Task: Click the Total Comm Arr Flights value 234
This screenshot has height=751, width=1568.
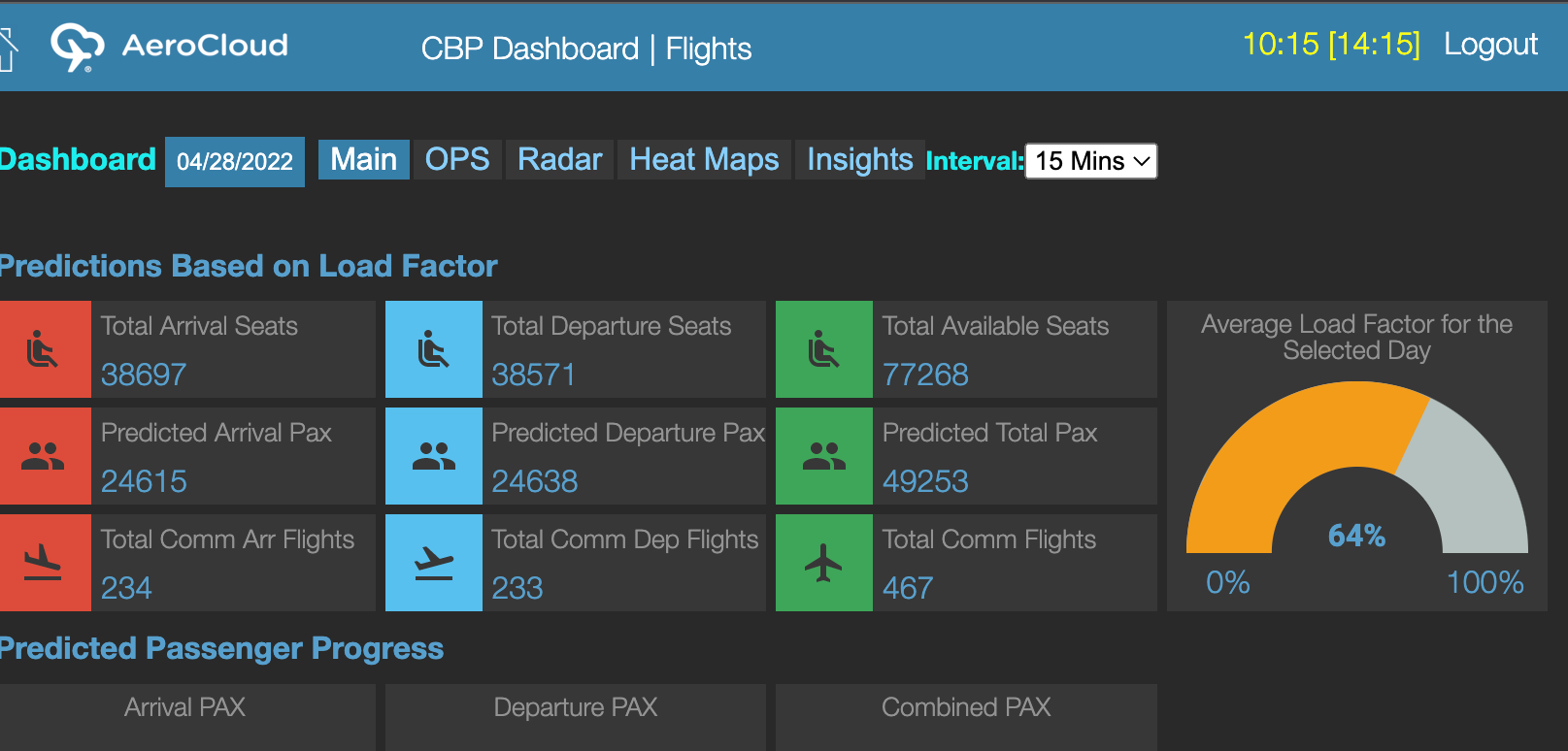Action: click(126, 588)
